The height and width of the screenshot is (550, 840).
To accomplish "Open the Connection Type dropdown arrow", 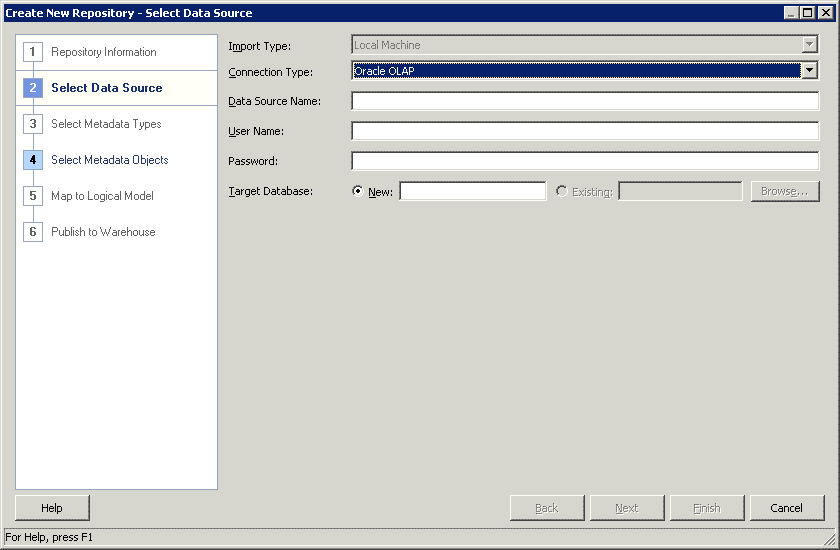I will coord(809,71).
